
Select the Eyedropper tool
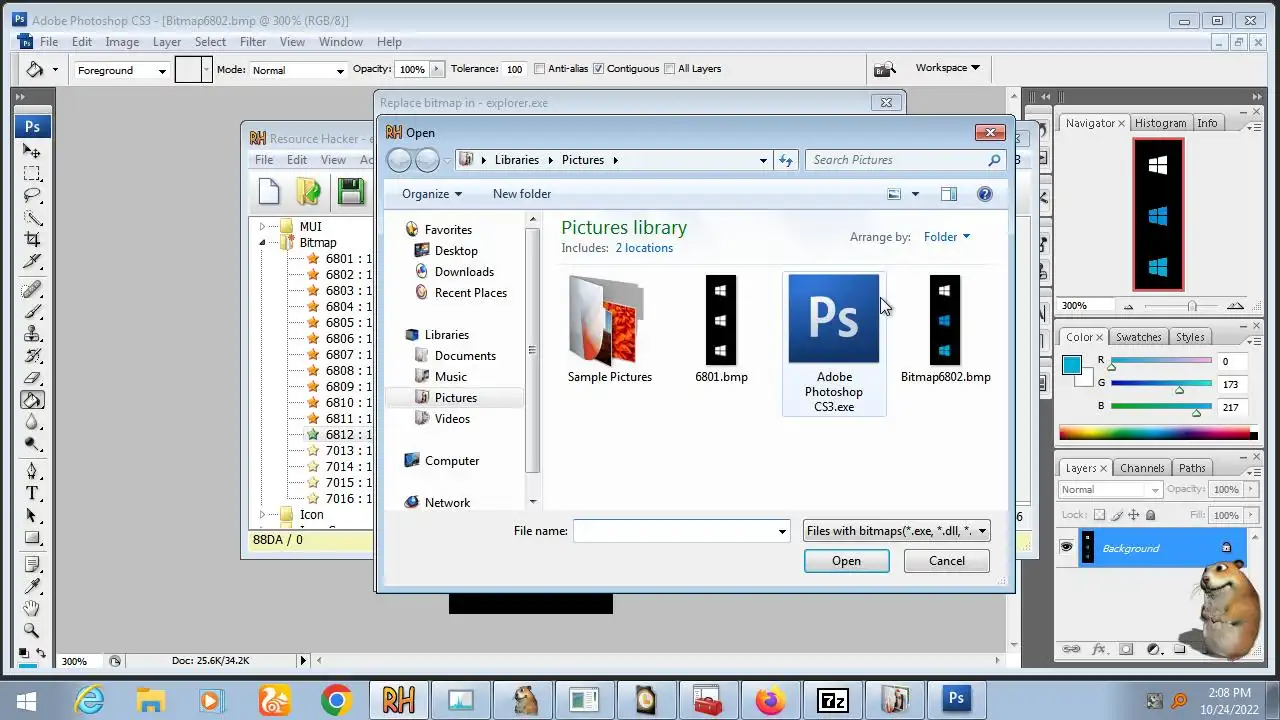click(x=32, y=587)
